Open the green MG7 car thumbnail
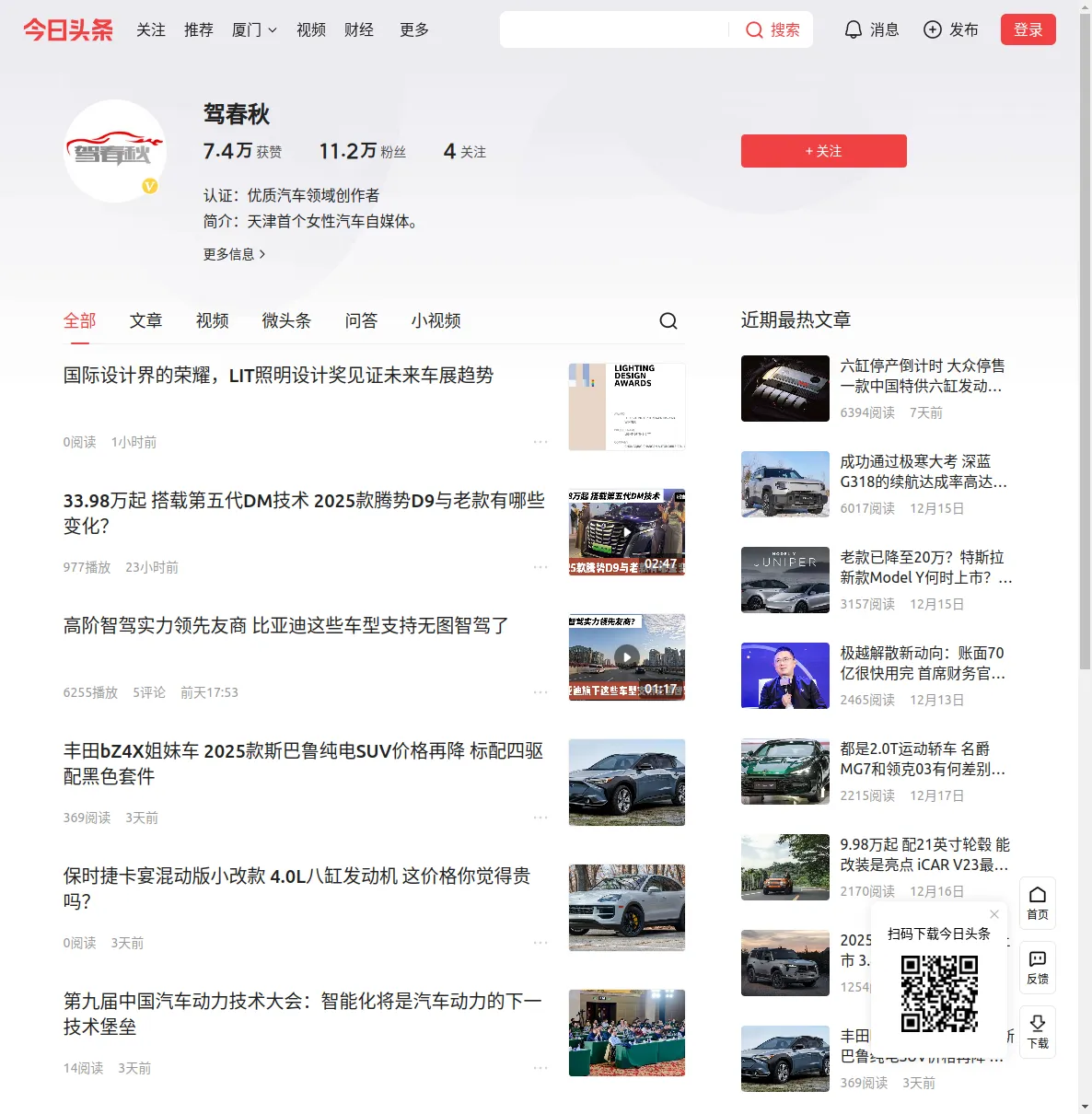Image resolution: width=1092 pixels, height=1114 pixels. pyautogui.click(x=785, y=772)
